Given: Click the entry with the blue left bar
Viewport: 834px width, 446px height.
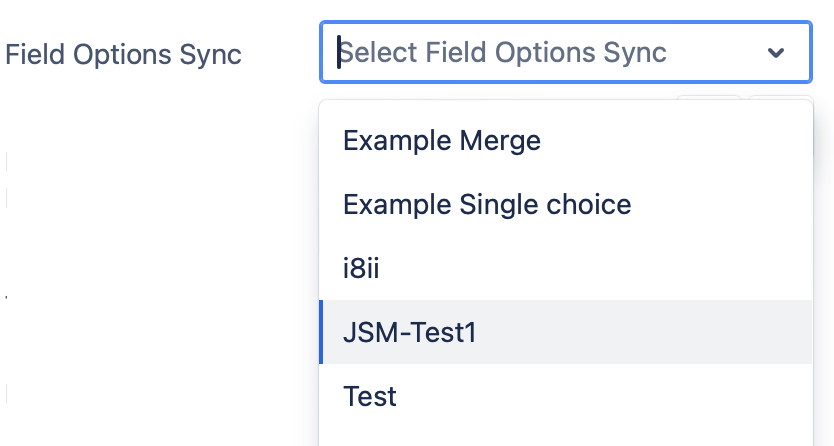Looking at the screenshot, I should tap(409, 332).
